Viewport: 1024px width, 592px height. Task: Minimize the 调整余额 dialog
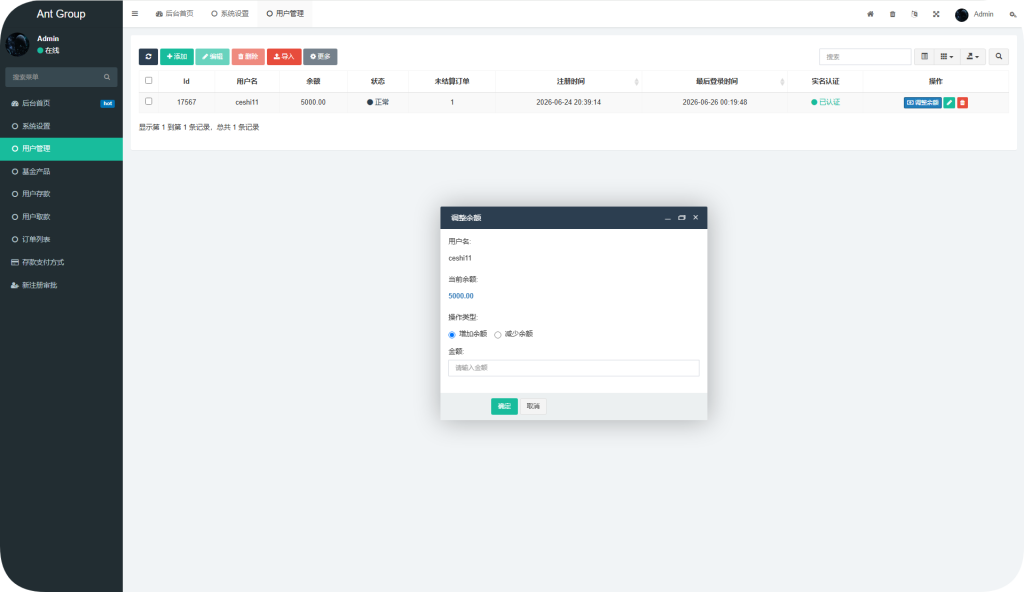(x=667, y=218)
